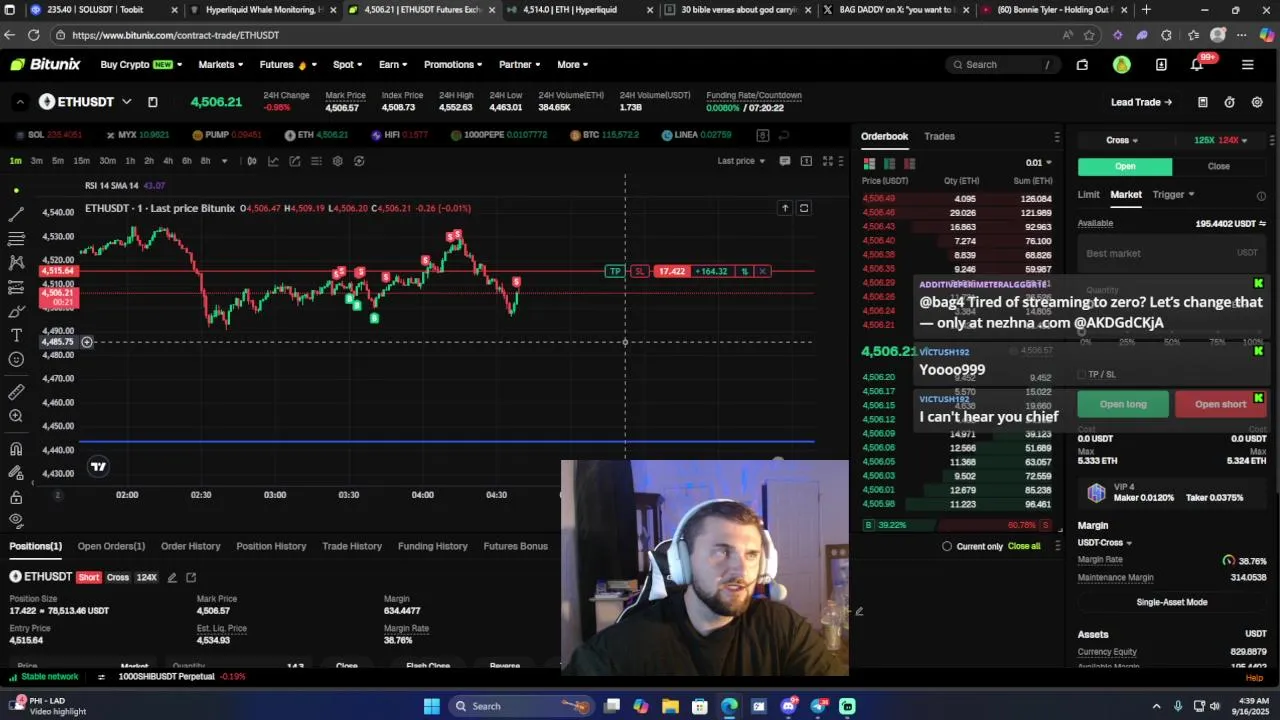Select the Limit order tab
Screen dimensions: 1280x720
[x=1088, y=195]
